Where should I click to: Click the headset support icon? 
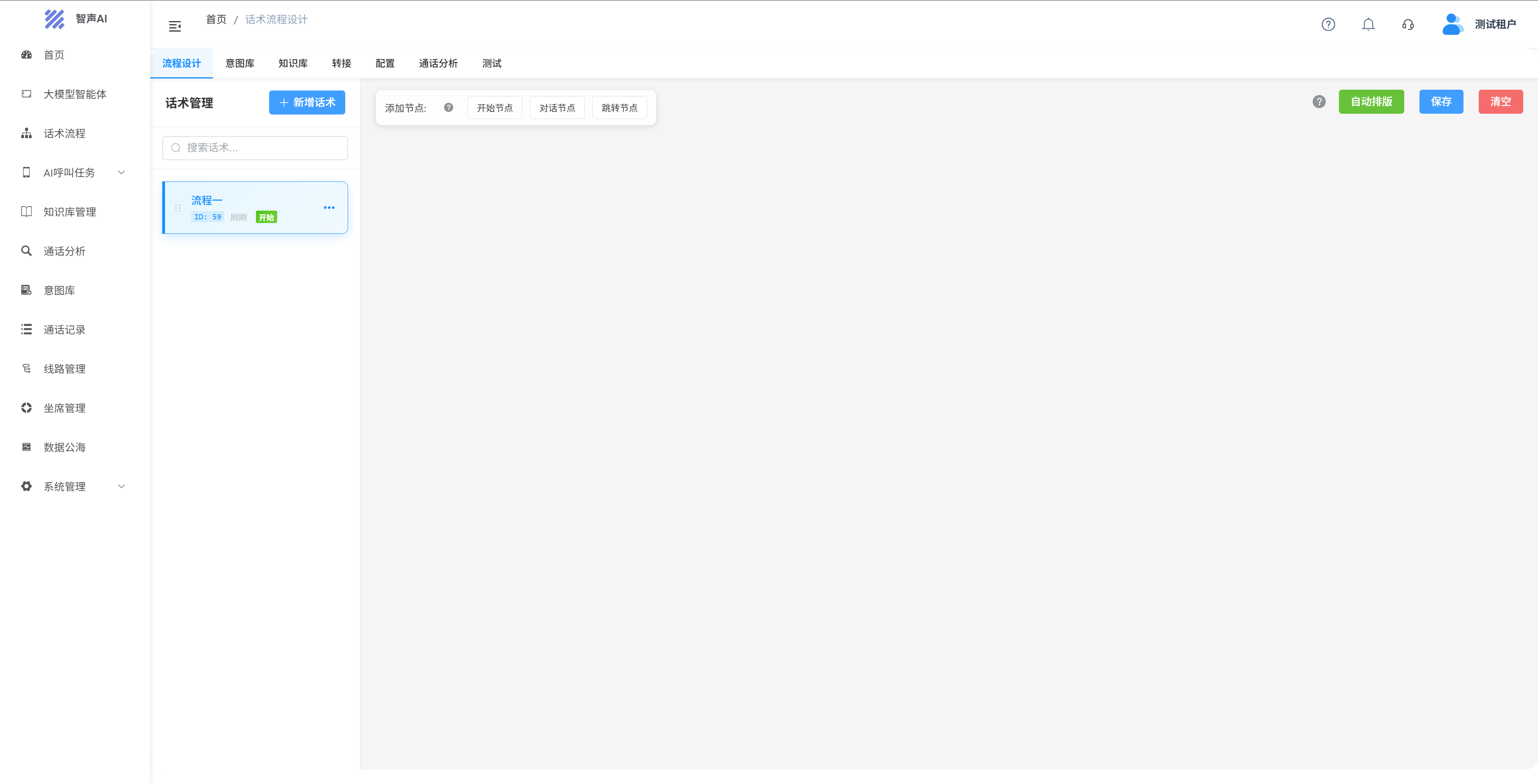click(1408, 24)
